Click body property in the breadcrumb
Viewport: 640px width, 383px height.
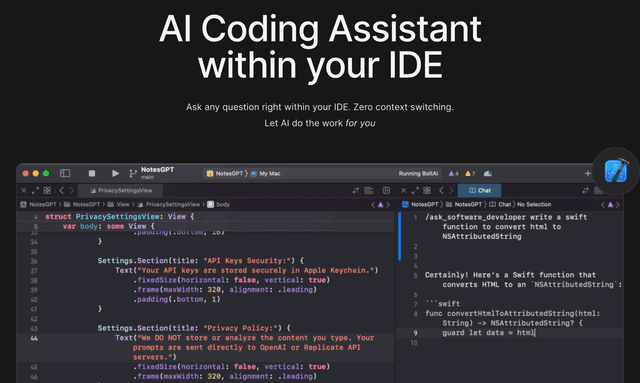click(218, 204)
